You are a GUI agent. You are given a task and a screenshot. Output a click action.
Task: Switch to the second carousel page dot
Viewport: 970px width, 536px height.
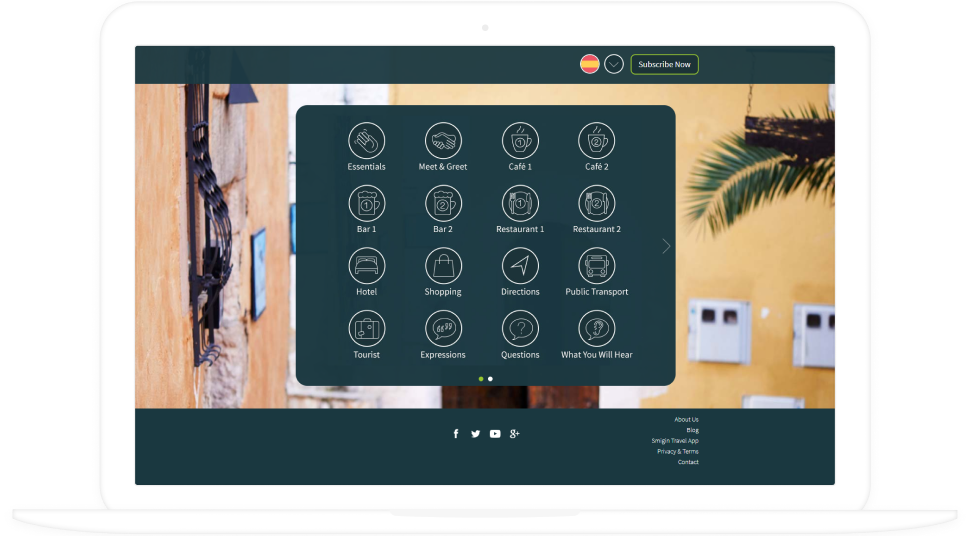(x=491, y=379)
